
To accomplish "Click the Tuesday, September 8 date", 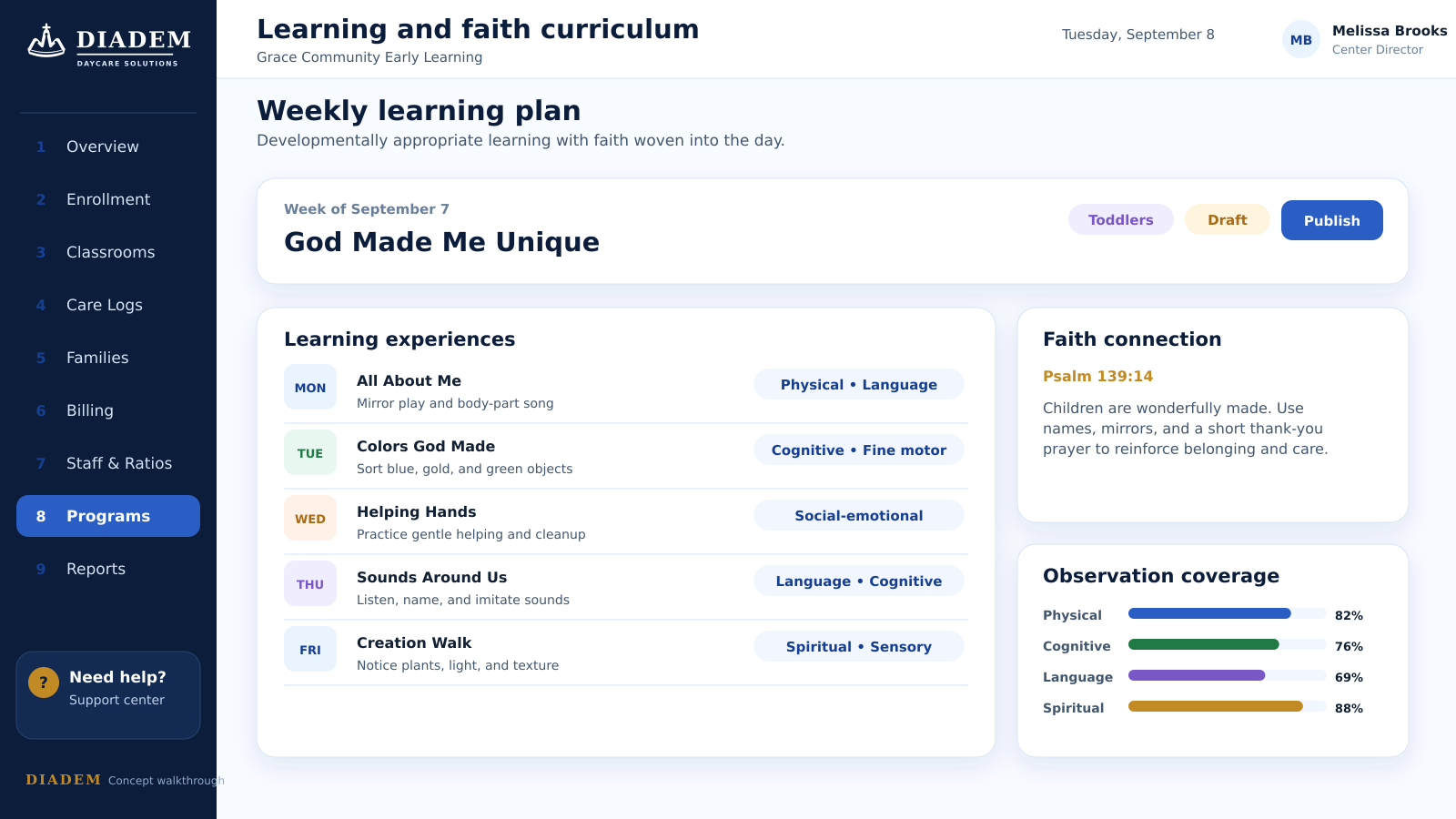I will click(1138, 35).
